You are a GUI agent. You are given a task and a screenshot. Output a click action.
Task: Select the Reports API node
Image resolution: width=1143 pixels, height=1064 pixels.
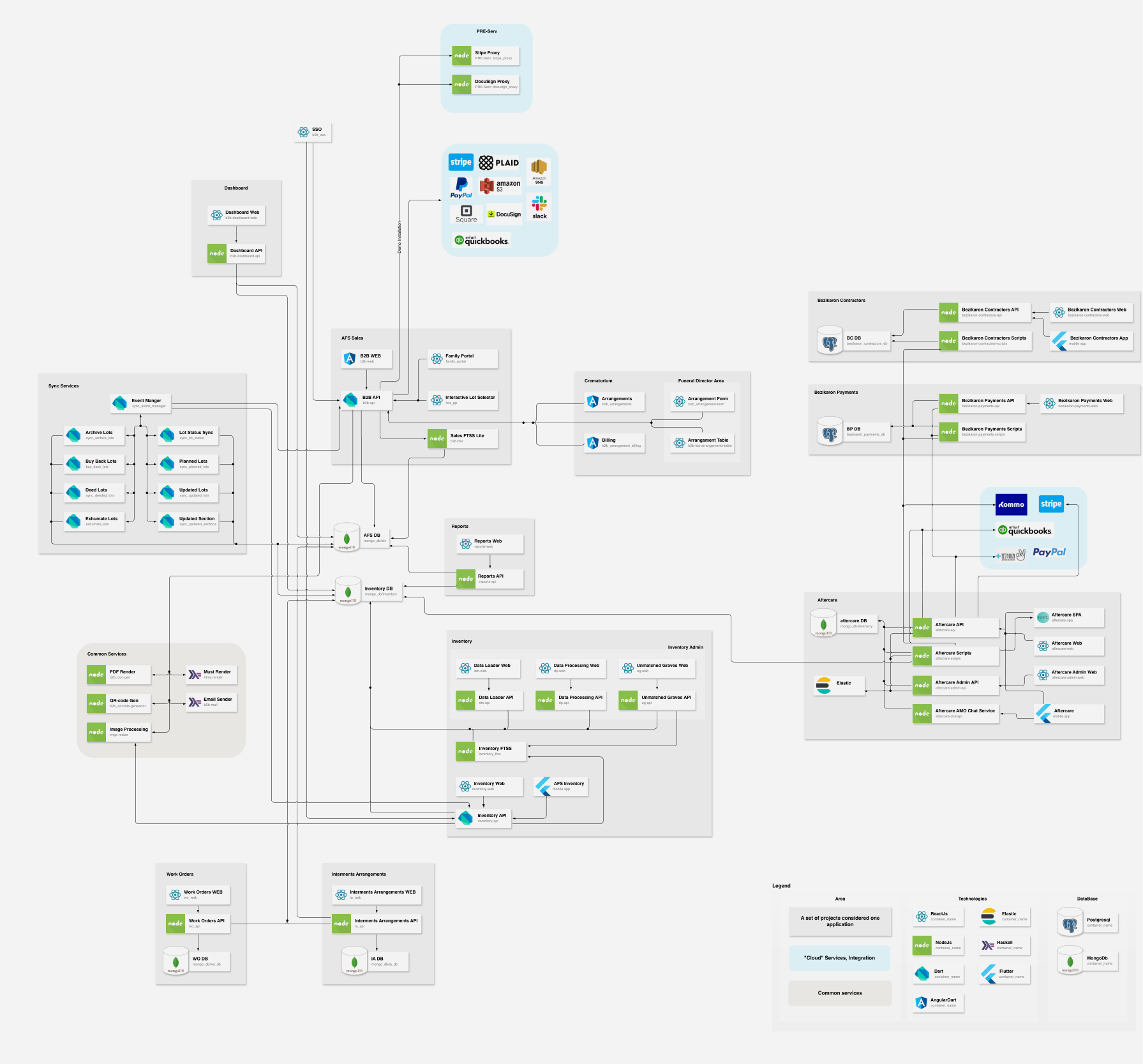pyautogui.click(x=489, y=579)
